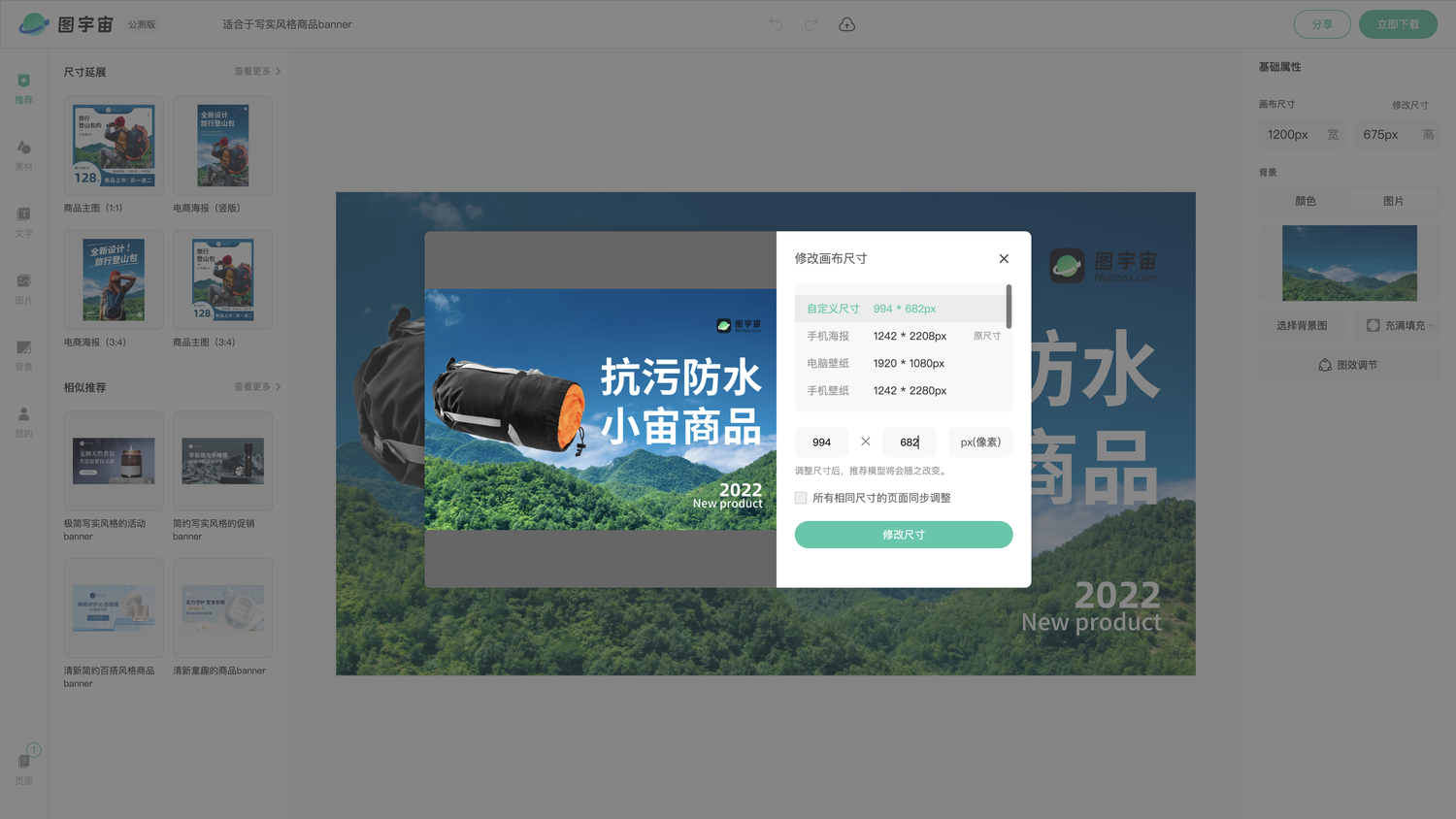Click the width input showing 994
This screenshot has height=819, width=1456.
click(821, 442)
